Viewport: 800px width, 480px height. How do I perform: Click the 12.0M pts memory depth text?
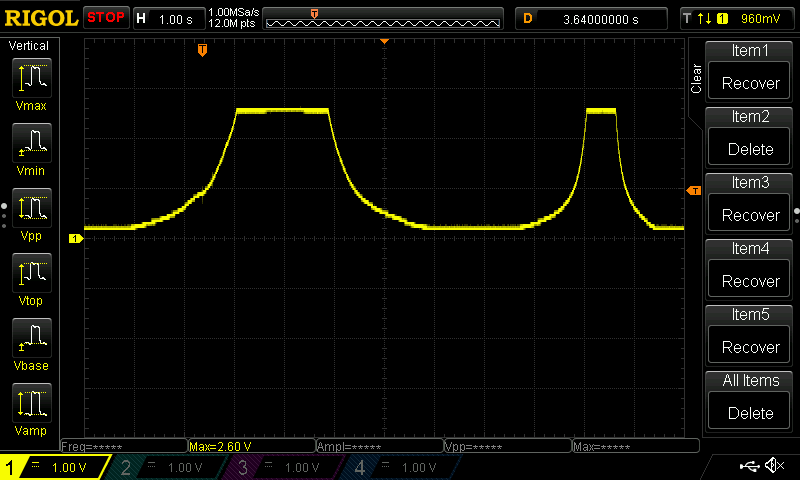[x=232, y=23]
